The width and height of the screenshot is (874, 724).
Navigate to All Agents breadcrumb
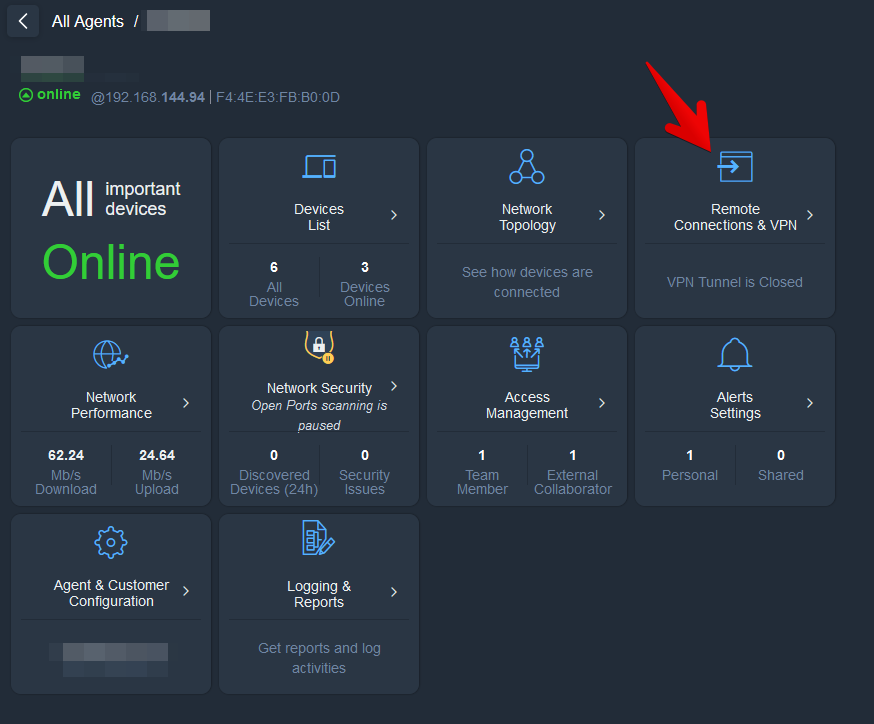[x=88, y=21]
